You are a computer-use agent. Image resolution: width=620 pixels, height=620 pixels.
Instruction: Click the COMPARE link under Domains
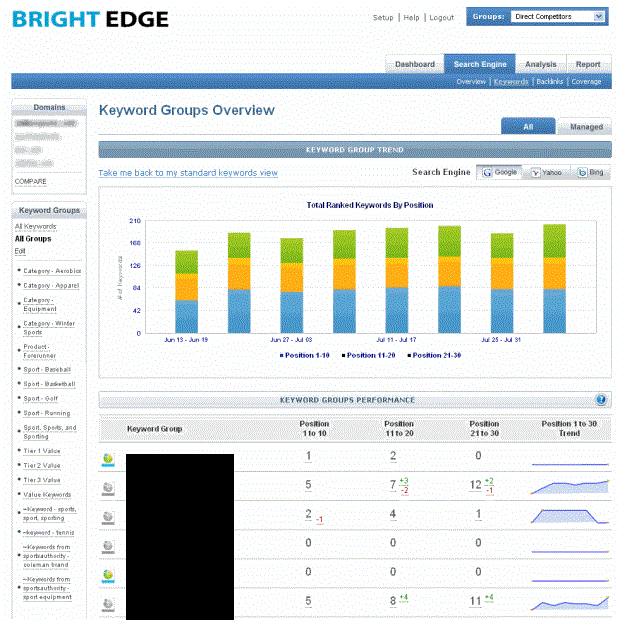30,181
